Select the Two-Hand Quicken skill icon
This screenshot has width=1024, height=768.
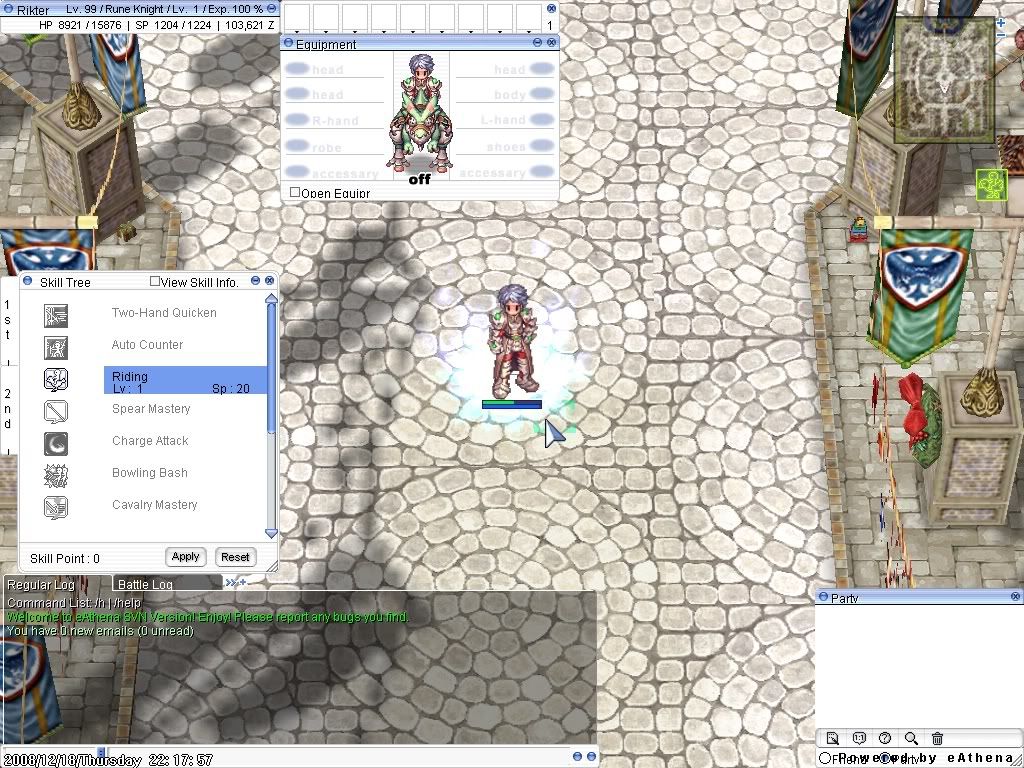56,315
